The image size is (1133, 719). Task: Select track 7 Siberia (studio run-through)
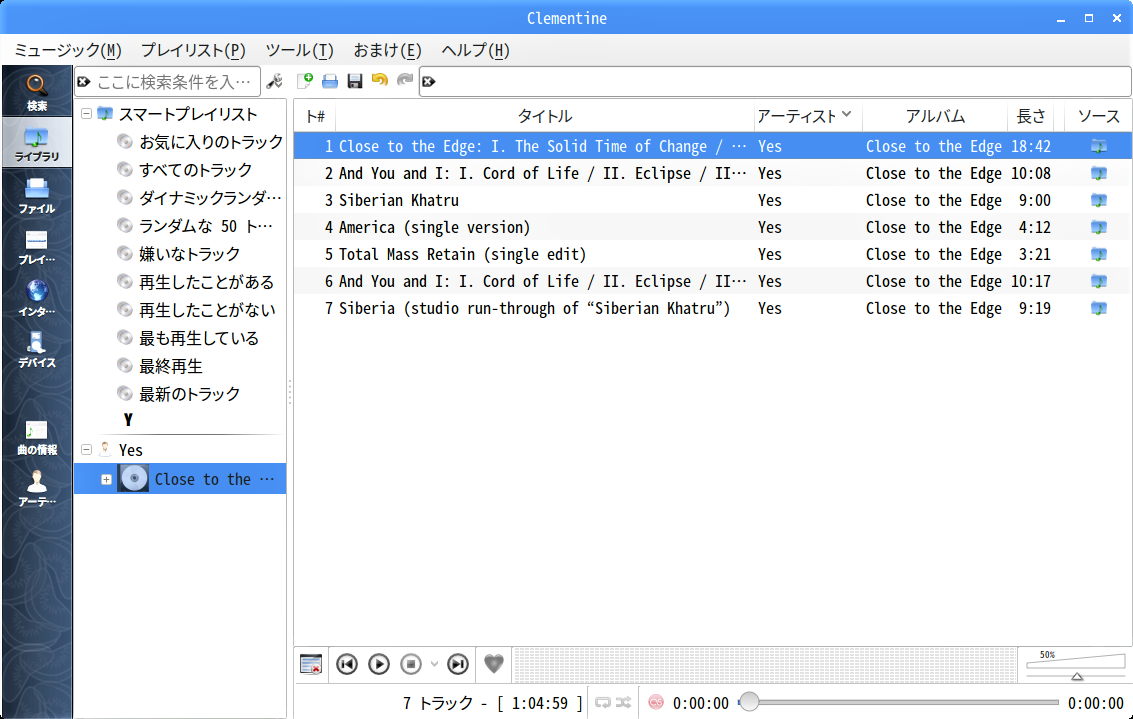pos(712,309)
